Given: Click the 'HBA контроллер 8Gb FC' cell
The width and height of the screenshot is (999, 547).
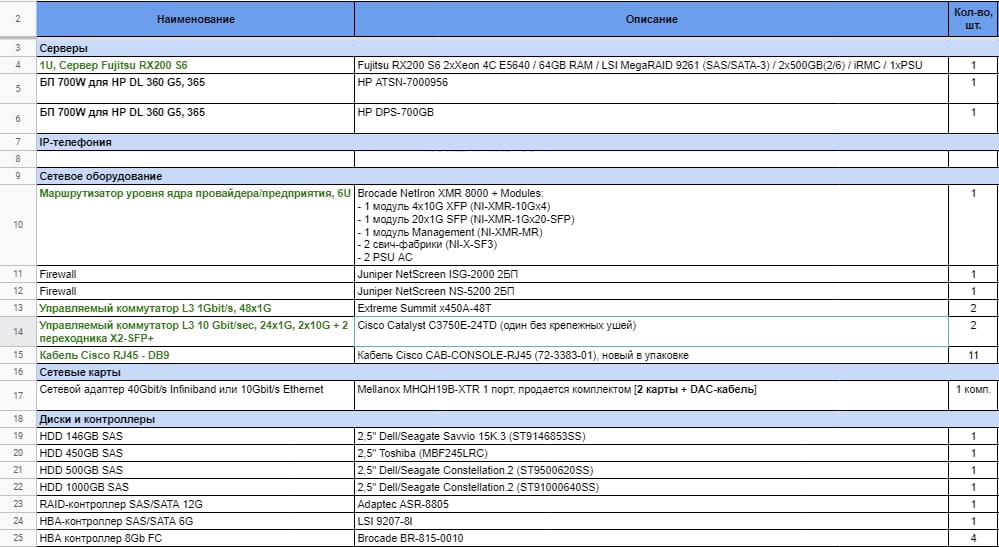Looking at the screenshot, I should pos(196,538).
